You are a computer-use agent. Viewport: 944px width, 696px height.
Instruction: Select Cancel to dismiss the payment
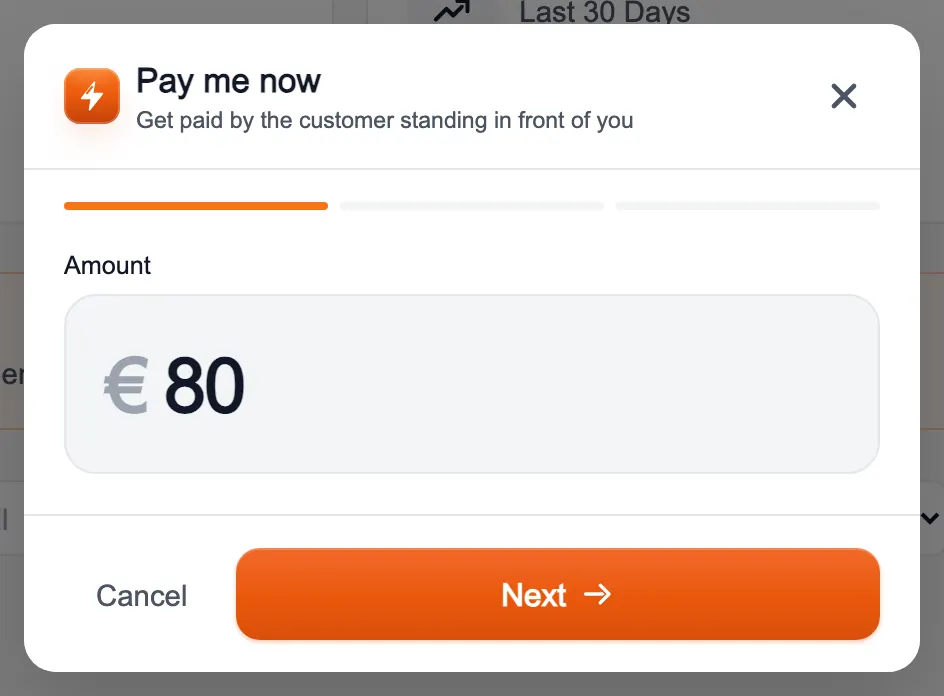click(141, 595)
